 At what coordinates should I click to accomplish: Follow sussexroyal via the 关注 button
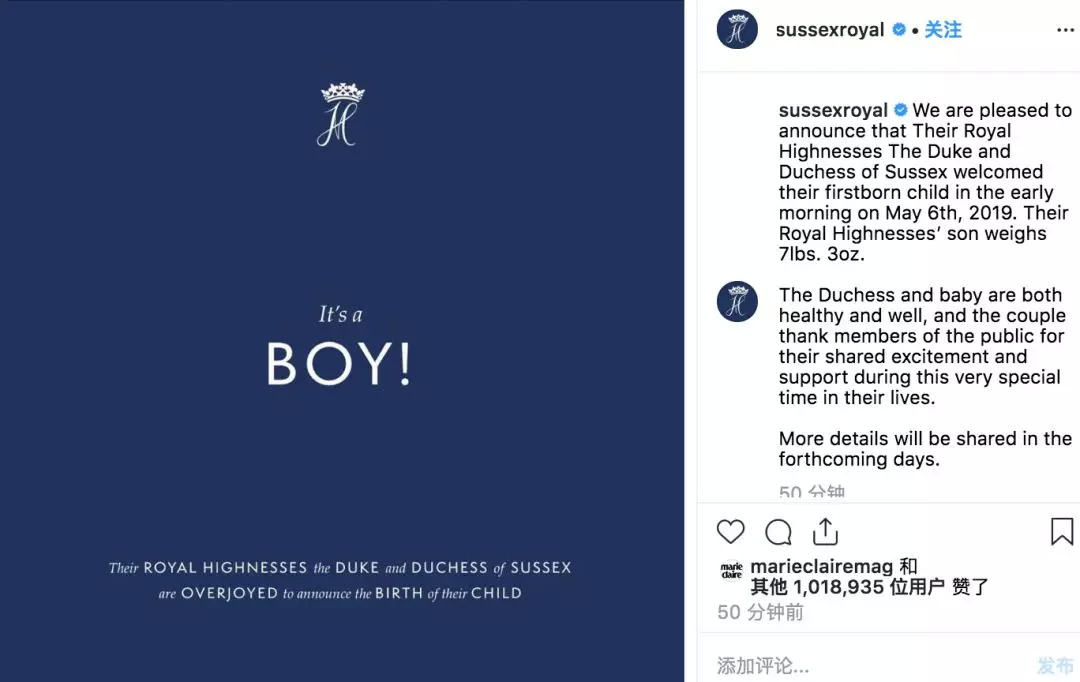click(943, 30)
